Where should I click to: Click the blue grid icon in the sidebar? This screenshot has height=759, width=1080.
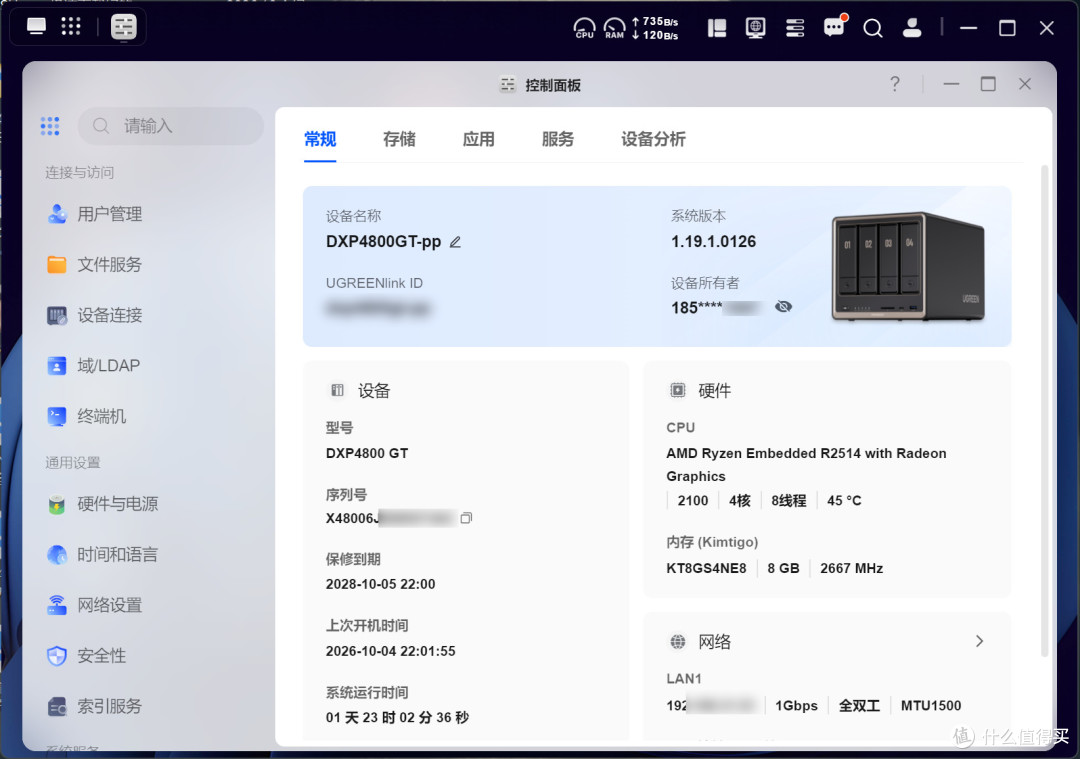tap(50, 126)
